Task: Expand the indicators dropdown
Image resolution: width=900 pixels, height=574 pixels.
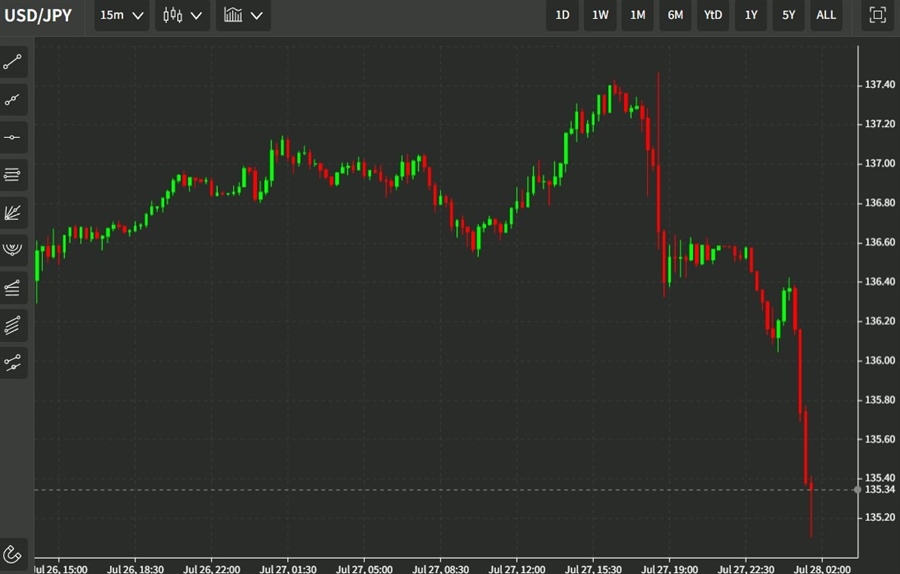Action: click(243, 15)
